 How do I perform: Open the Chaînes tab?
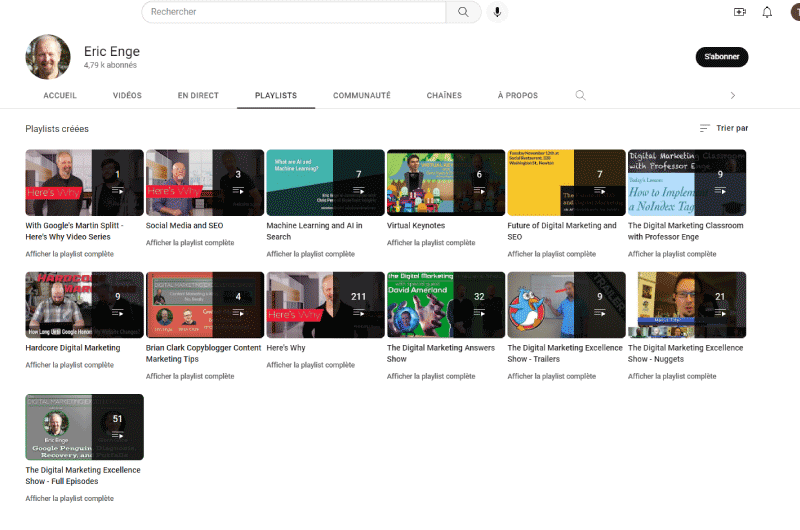pos(444,95)
